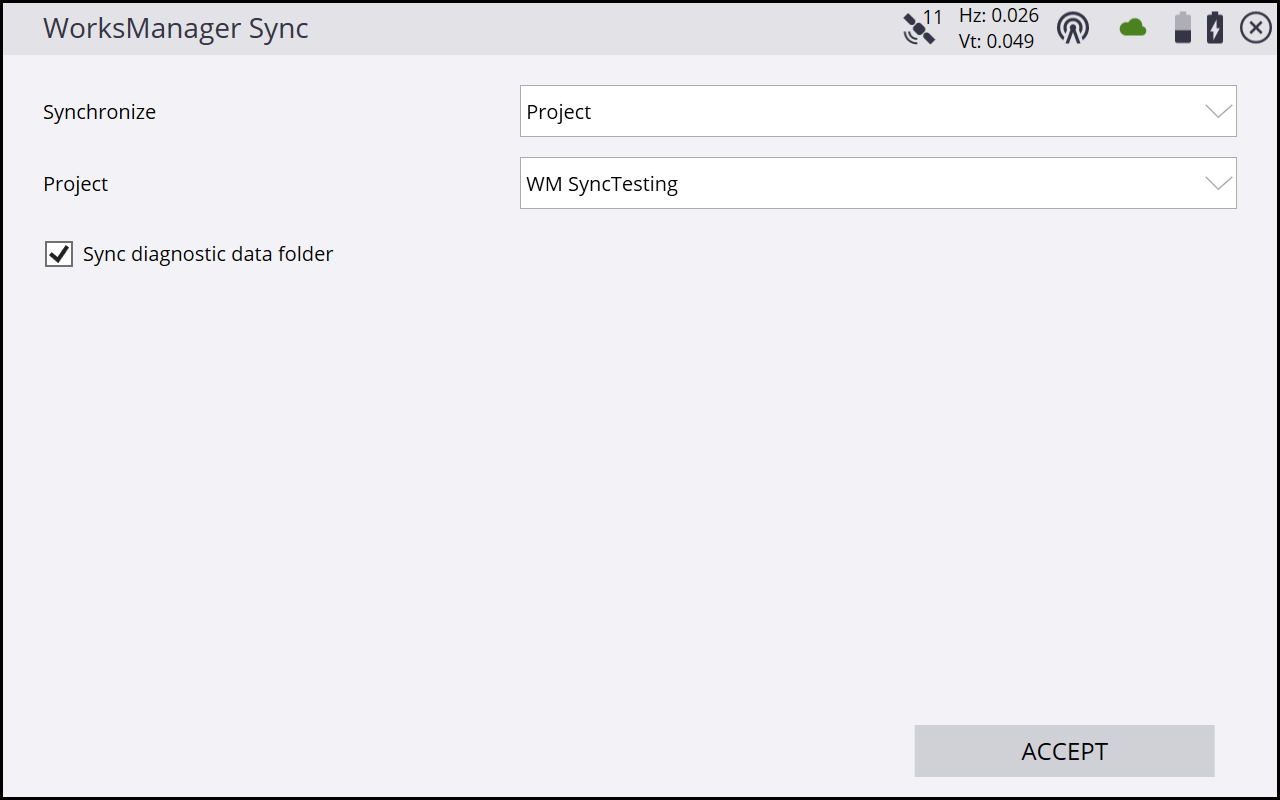Screen dimensions: 1280x800
Task: Check the low battery level icon
Action: (1183, 28)
